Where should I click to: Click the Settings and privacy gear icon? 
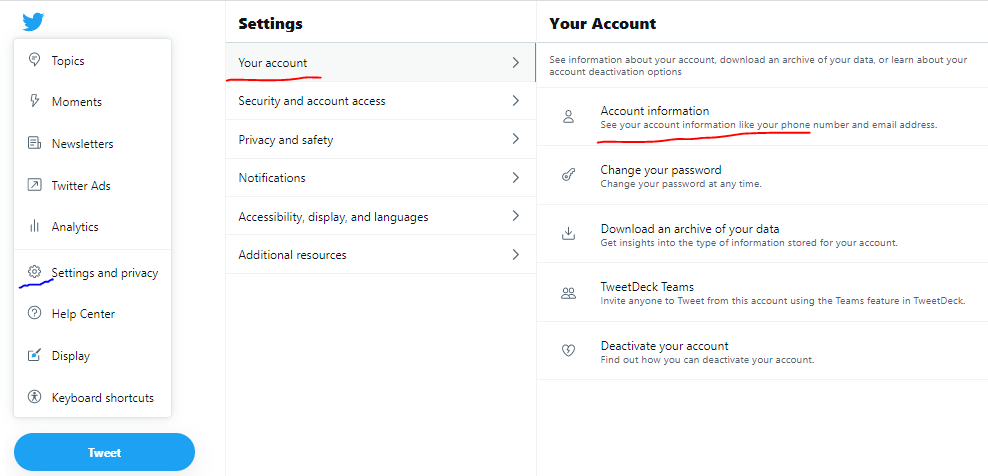34,272
